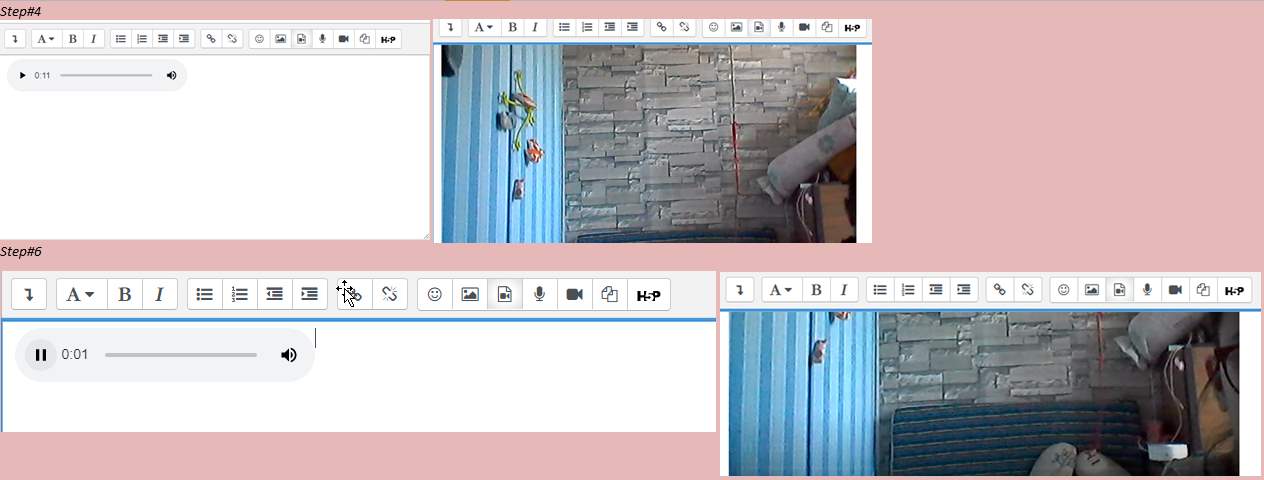
Task: Insert image in Step#6 audio editor
Action: click(x=470, y=294)
